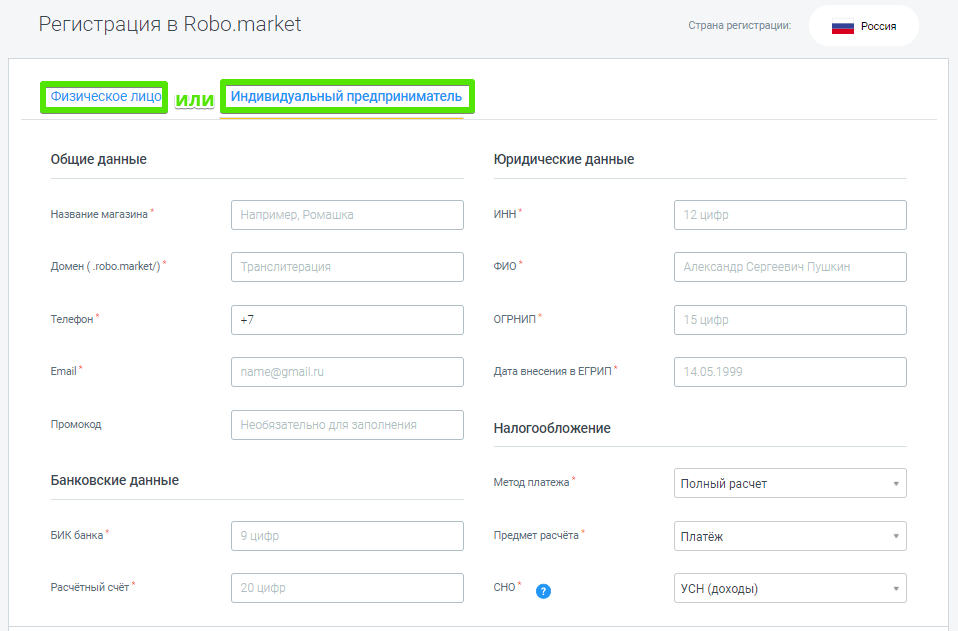Click the ИНН input field
This screenshot has width=958, height=631.
coord(790,215)
